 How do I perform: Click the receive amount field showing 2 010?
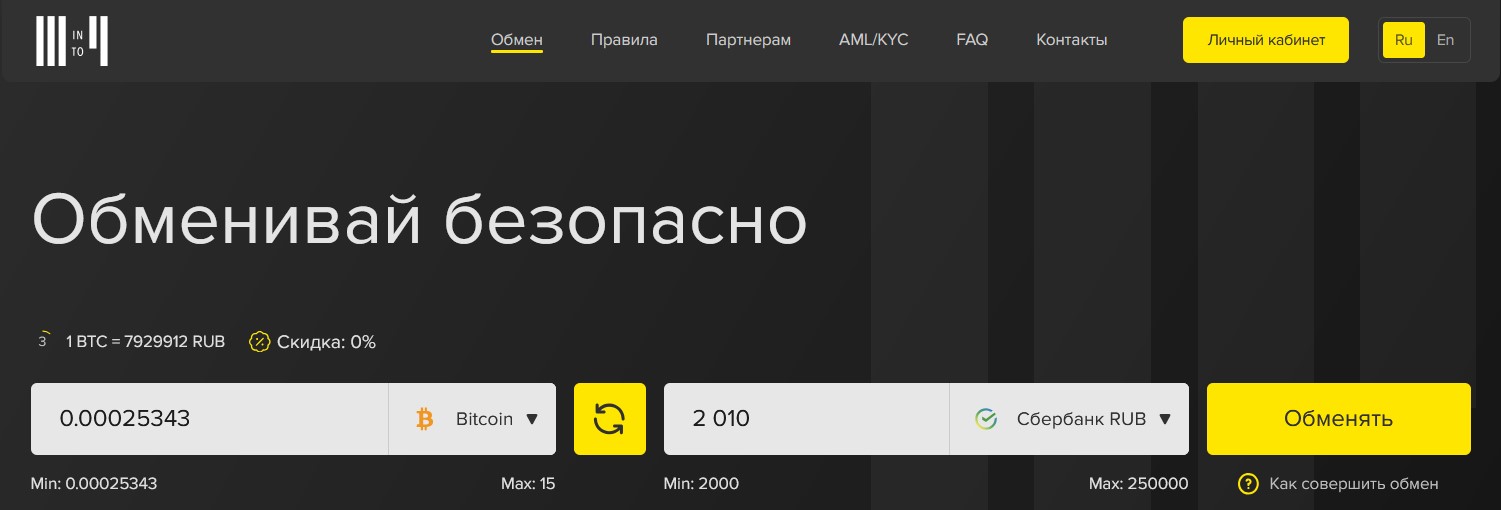pos(807,419)
